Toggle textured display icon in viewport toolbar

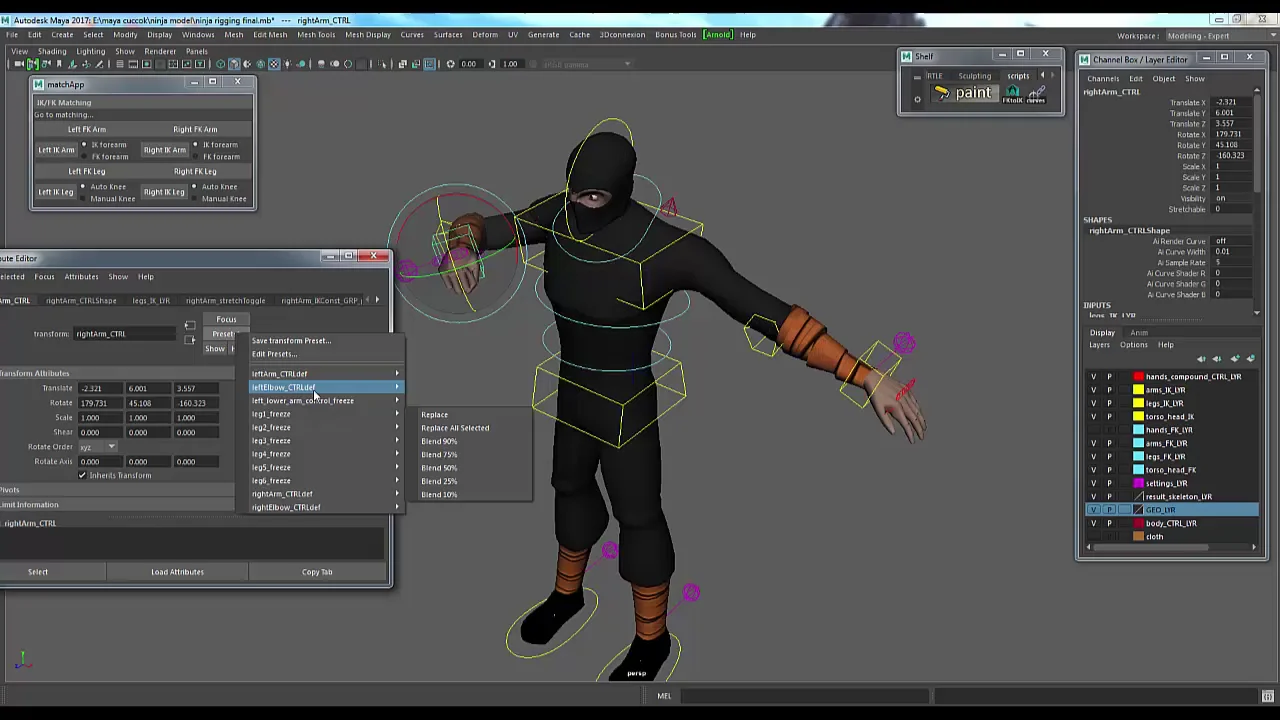(x=274, y=64)
